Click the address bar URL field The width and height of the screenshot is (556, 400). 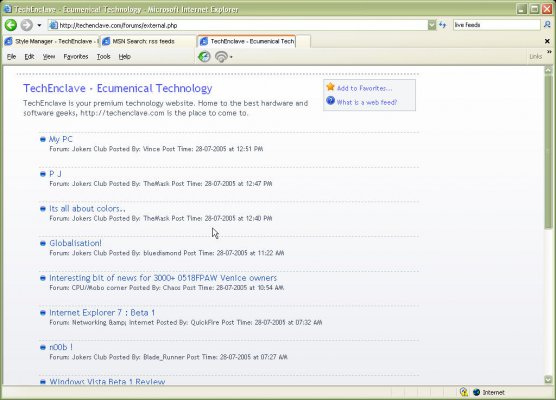[238, 25]
